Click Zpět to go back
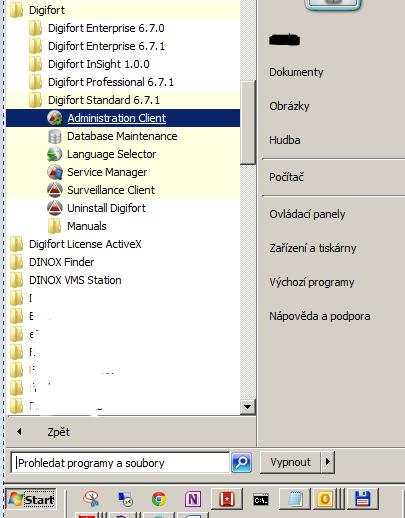 pos(59,432)
